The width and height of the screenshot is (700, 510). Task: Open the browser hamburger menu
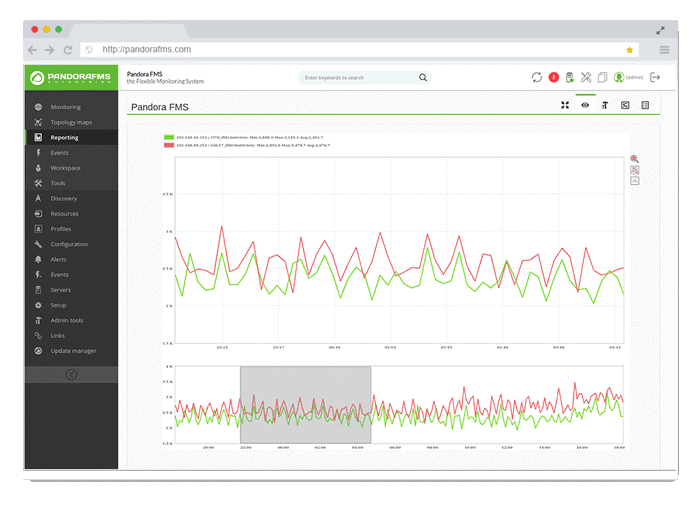click(664, 50)
